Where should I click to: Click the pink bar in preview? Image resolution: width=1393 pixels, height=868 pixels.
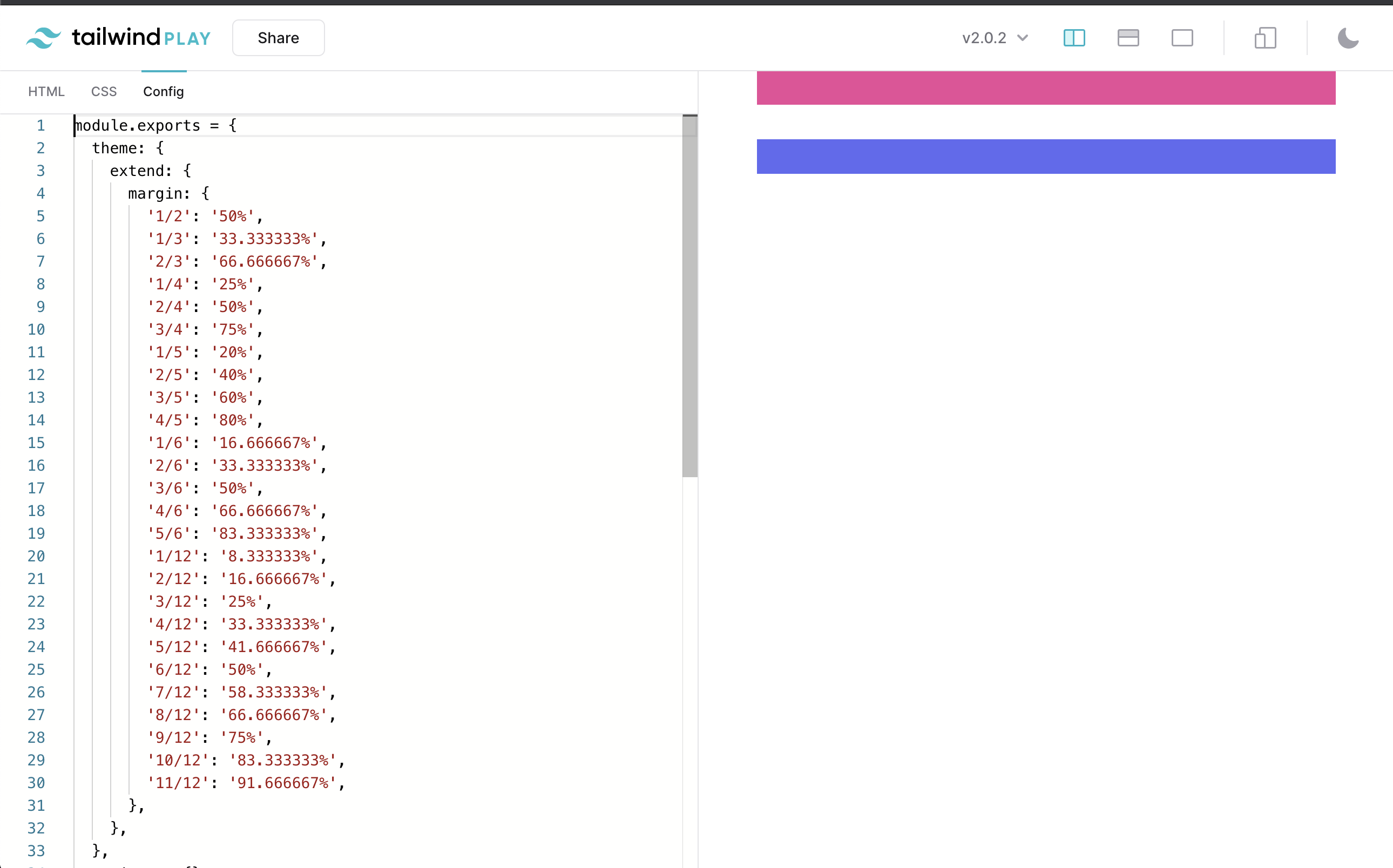click(x=1046, y=88)
